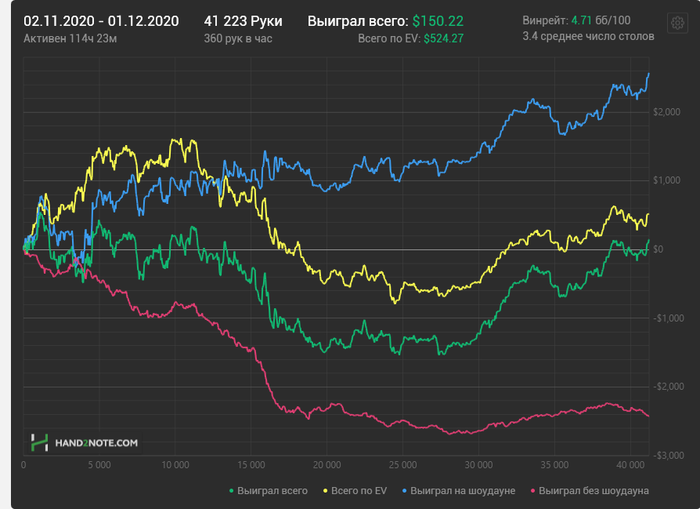Click the green dot legend marker
700x509 pixels.
pos(231,491)
